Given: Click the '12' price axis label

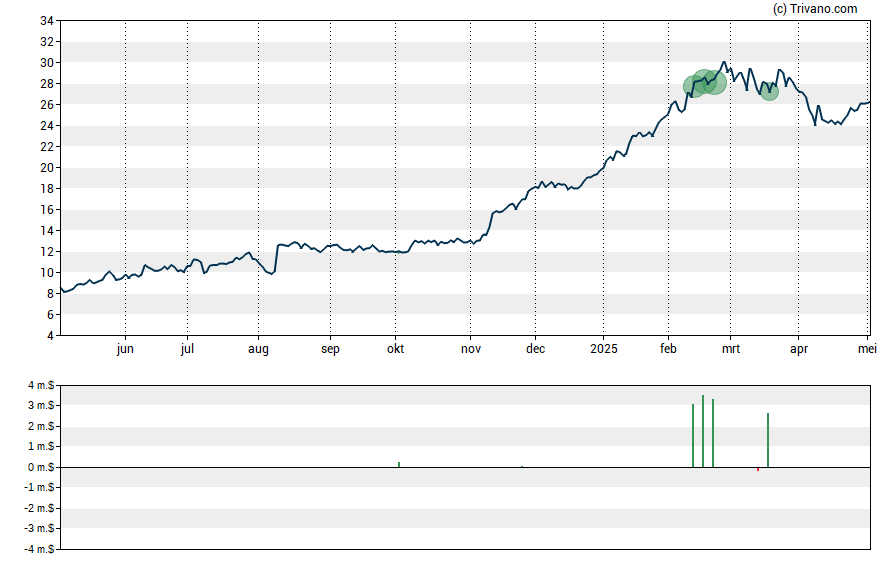Looking at the screenshot, I should tap(46, 252).
